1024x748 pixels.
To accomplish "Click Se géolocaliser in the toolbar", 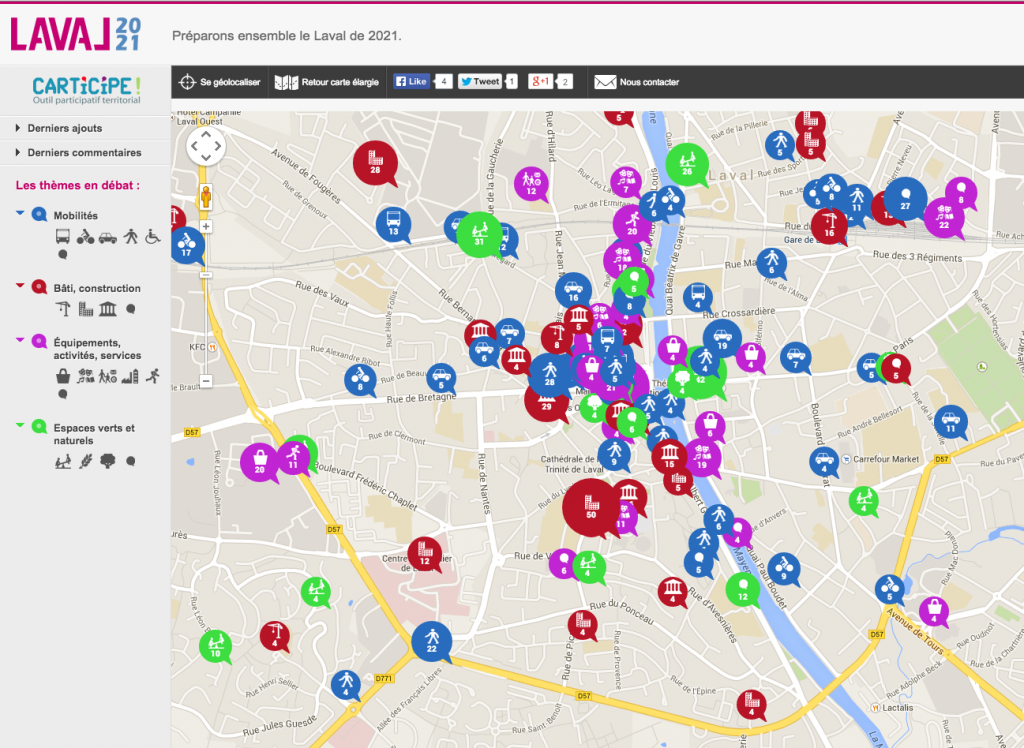I will (219, 82).
